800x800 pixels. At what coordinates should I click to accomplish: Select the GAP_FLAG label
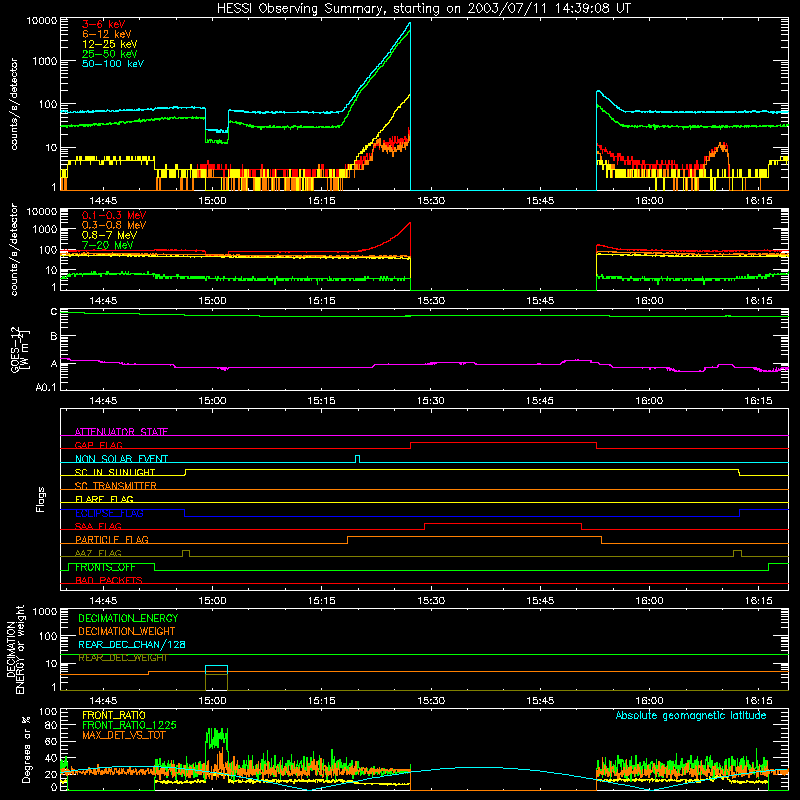pyautogui.click(x=98, y=445)
